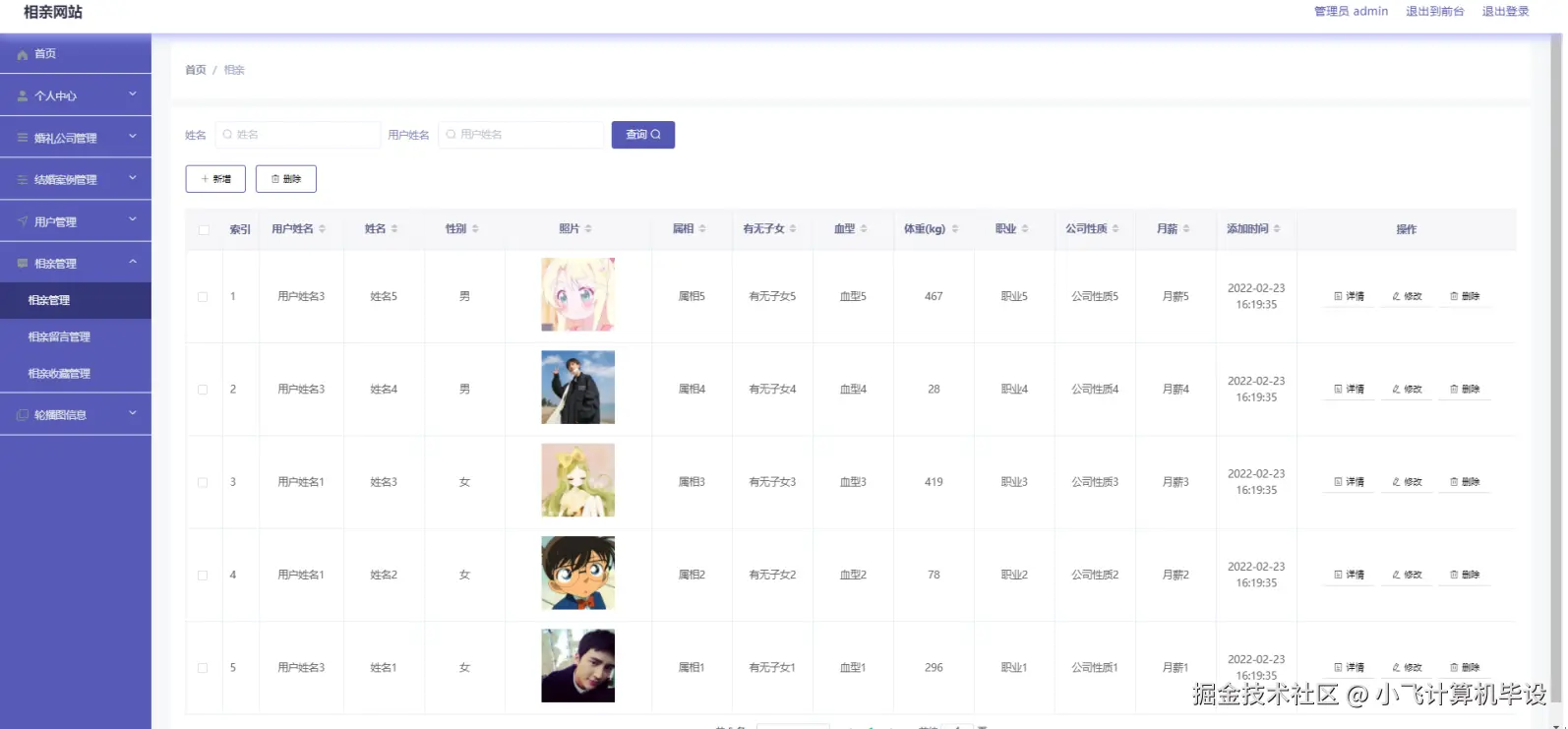Open 详情 for row 姓名2
Image resolution: width=1568 pixels, height=729 pixels.
tap(1350, 575)
